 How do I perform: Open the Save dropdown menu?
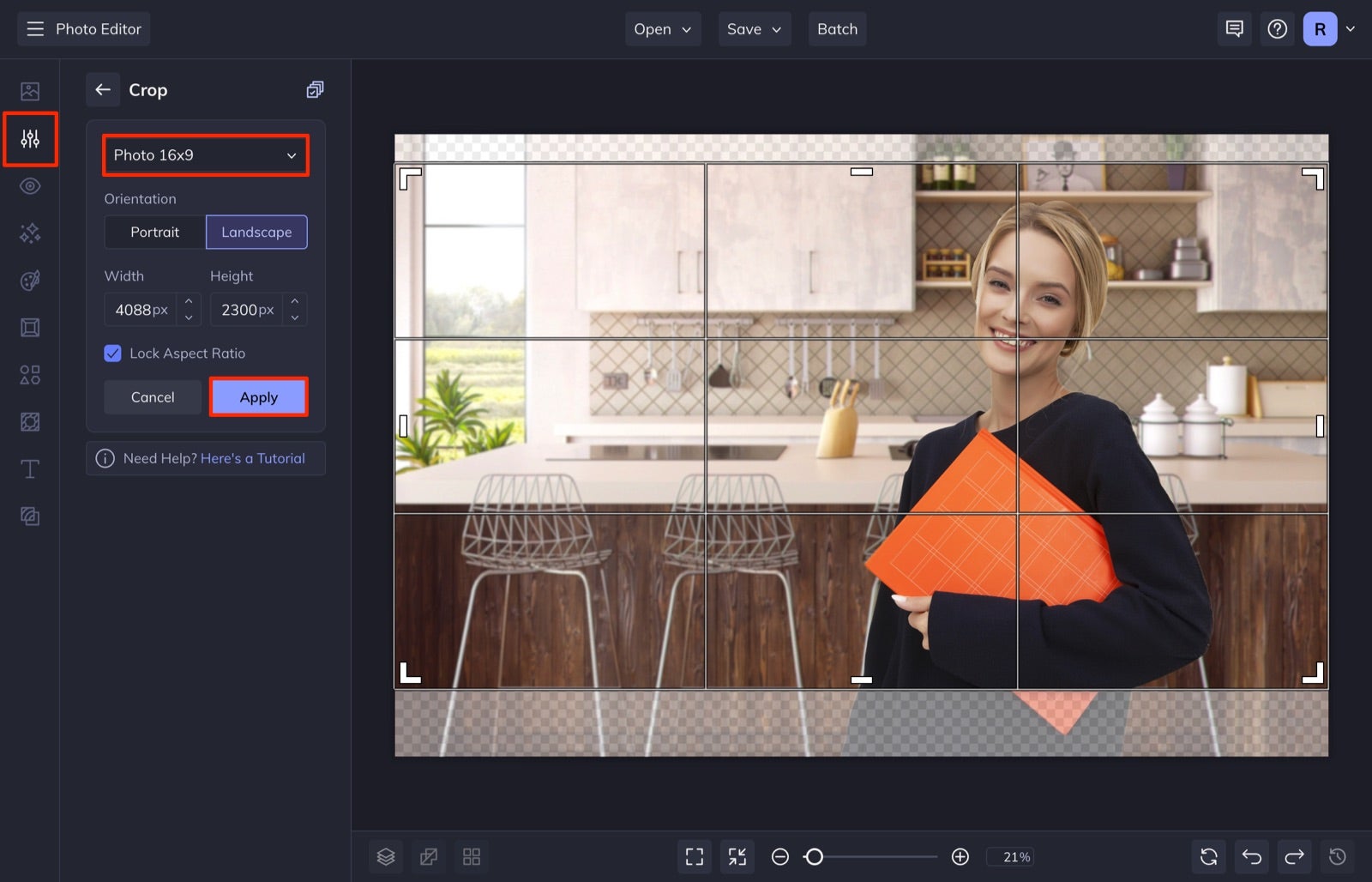[x=754, y=28]
